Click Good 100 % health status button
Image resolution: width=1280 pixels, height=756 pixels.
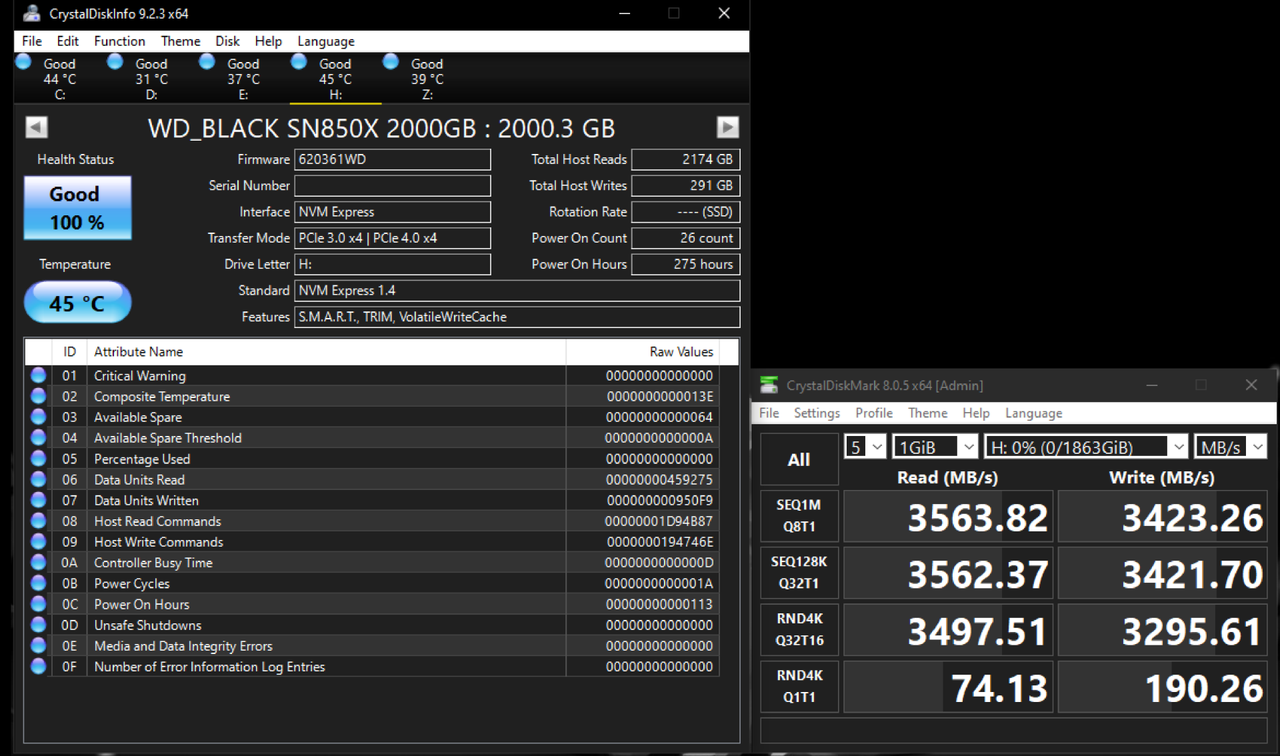coord(77,208)
